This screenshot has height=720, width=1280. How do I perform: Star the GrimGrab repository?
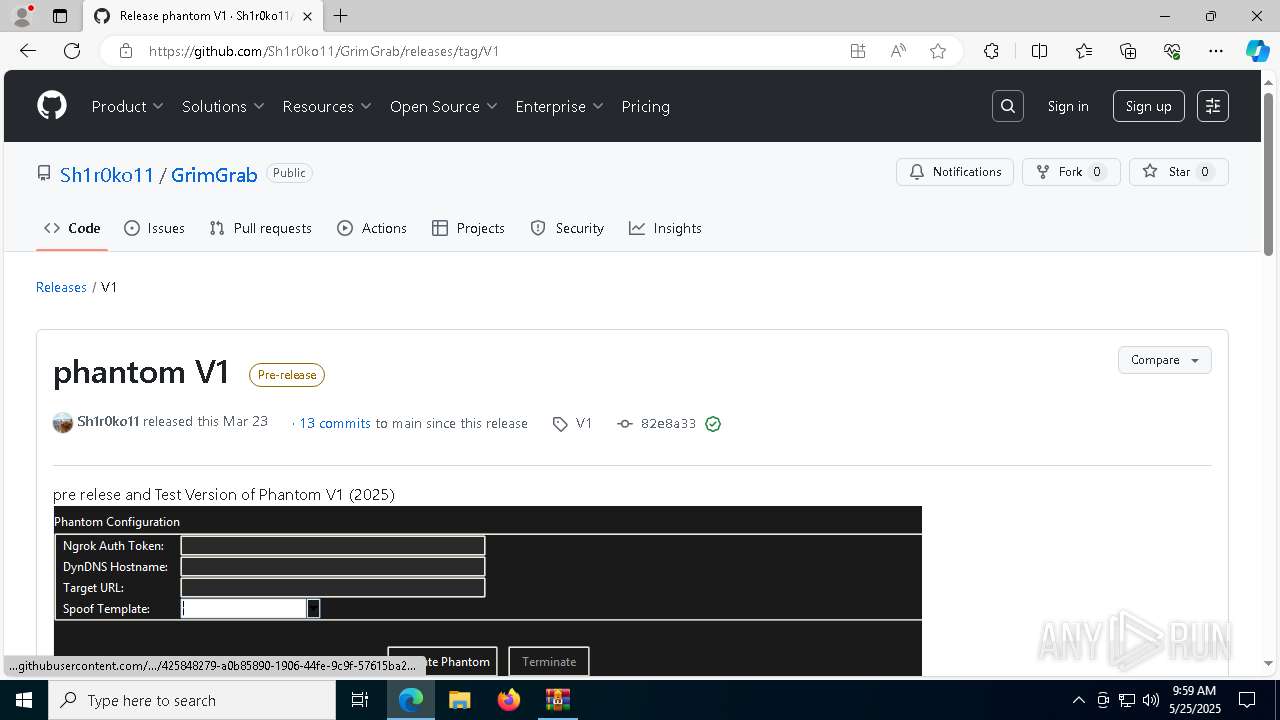point(1179,172)
